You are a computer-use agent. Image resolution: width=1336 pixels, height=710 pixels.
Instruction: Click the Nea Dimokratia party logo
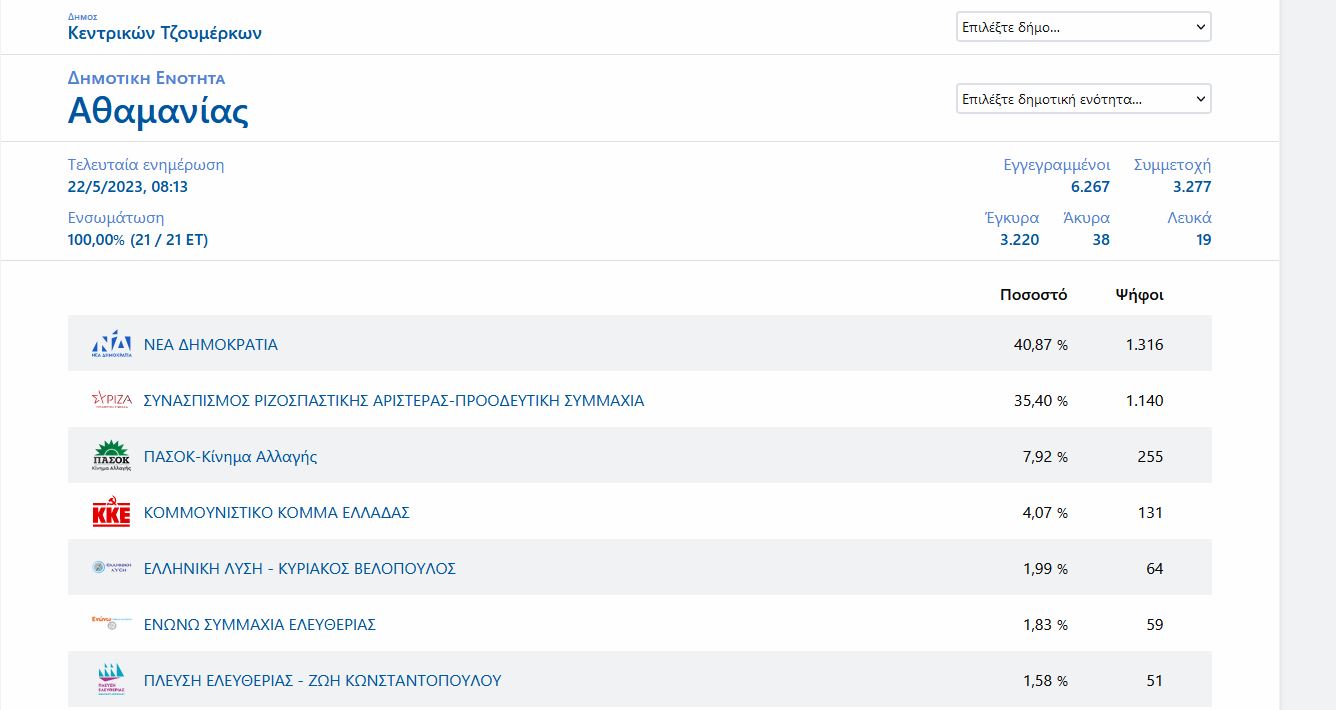pyautogui.click(x=111, y=344)
